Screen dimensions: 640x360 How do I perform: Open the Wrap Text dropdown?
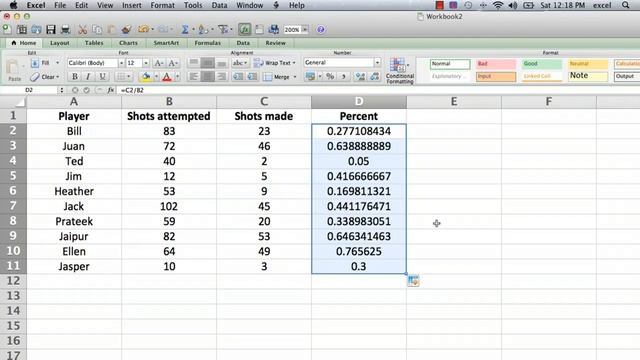click(x=294, y=63)
